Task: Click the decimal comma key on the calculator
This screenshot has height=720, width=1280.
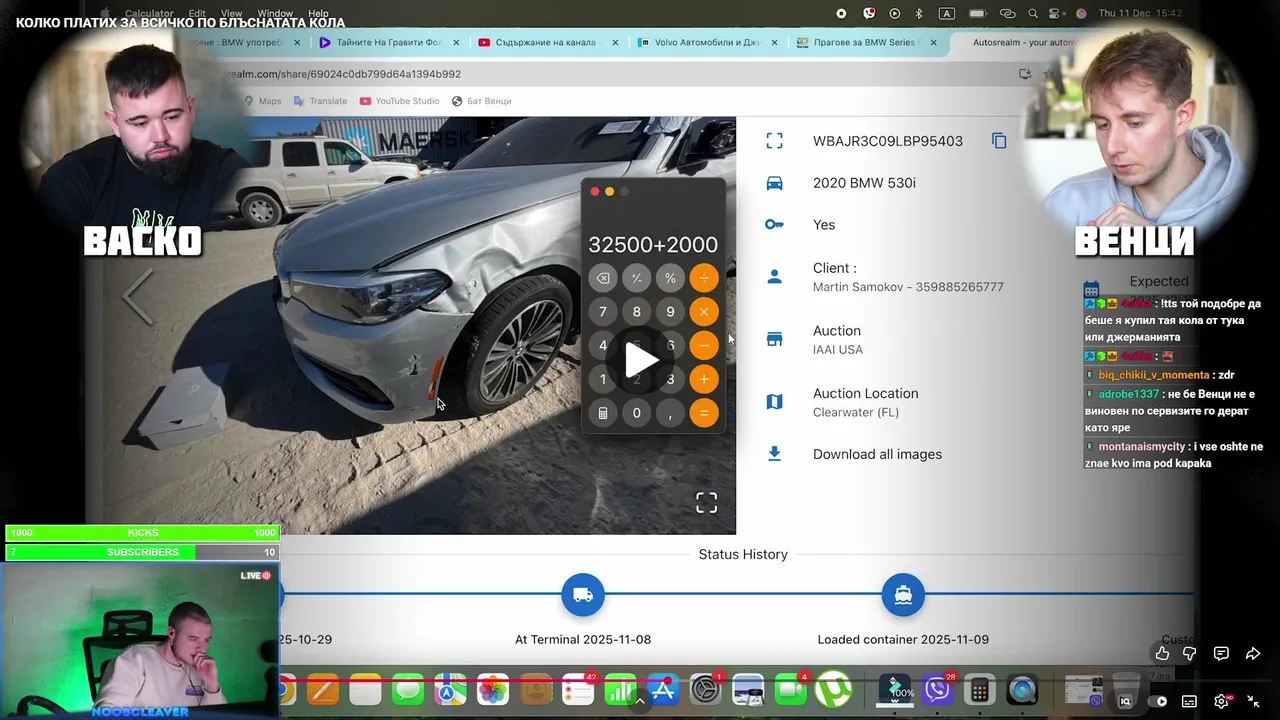Action: pos(670,413)
